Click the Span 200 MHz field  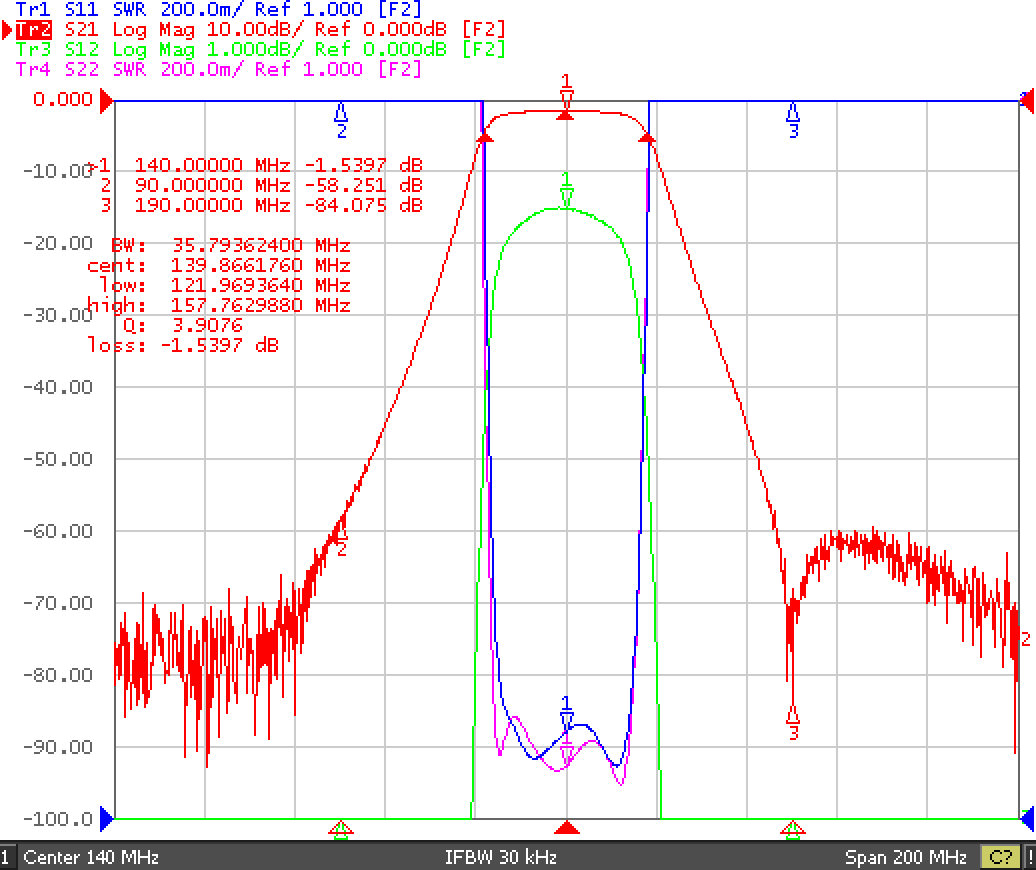coord(906,857)
